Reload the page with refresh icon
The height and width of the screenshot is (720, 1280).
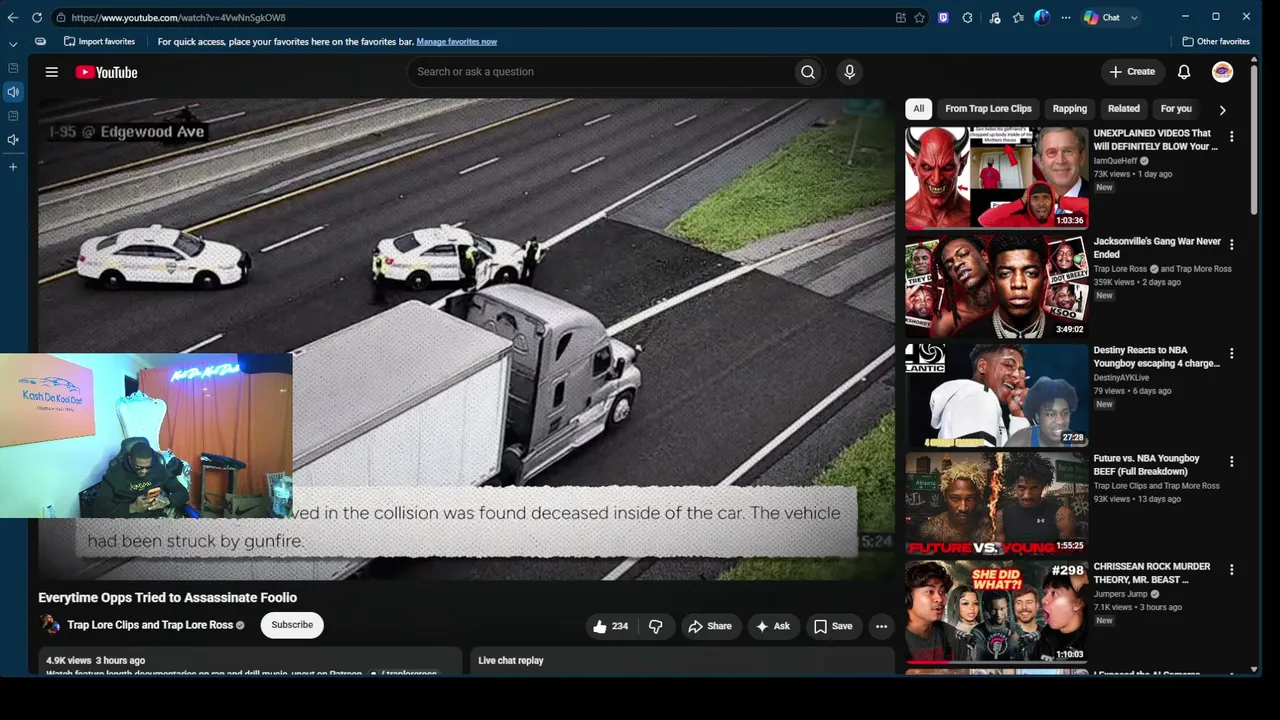click(37, 17)
